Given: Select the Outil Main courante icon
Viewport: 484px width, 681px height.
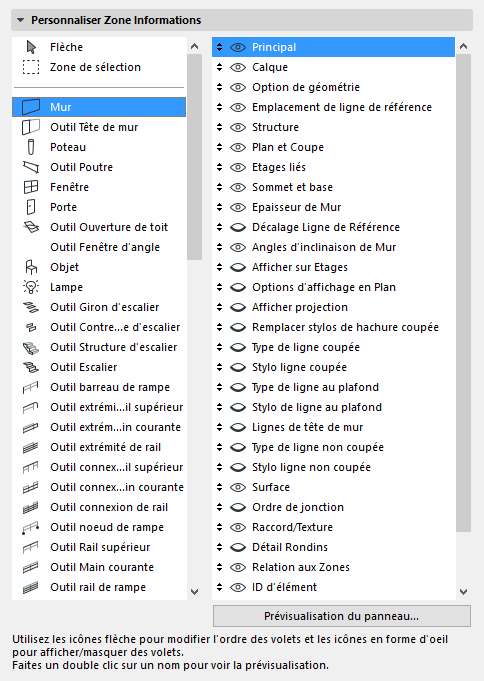Looking at the screenshot, I should [x=31, y=567].
